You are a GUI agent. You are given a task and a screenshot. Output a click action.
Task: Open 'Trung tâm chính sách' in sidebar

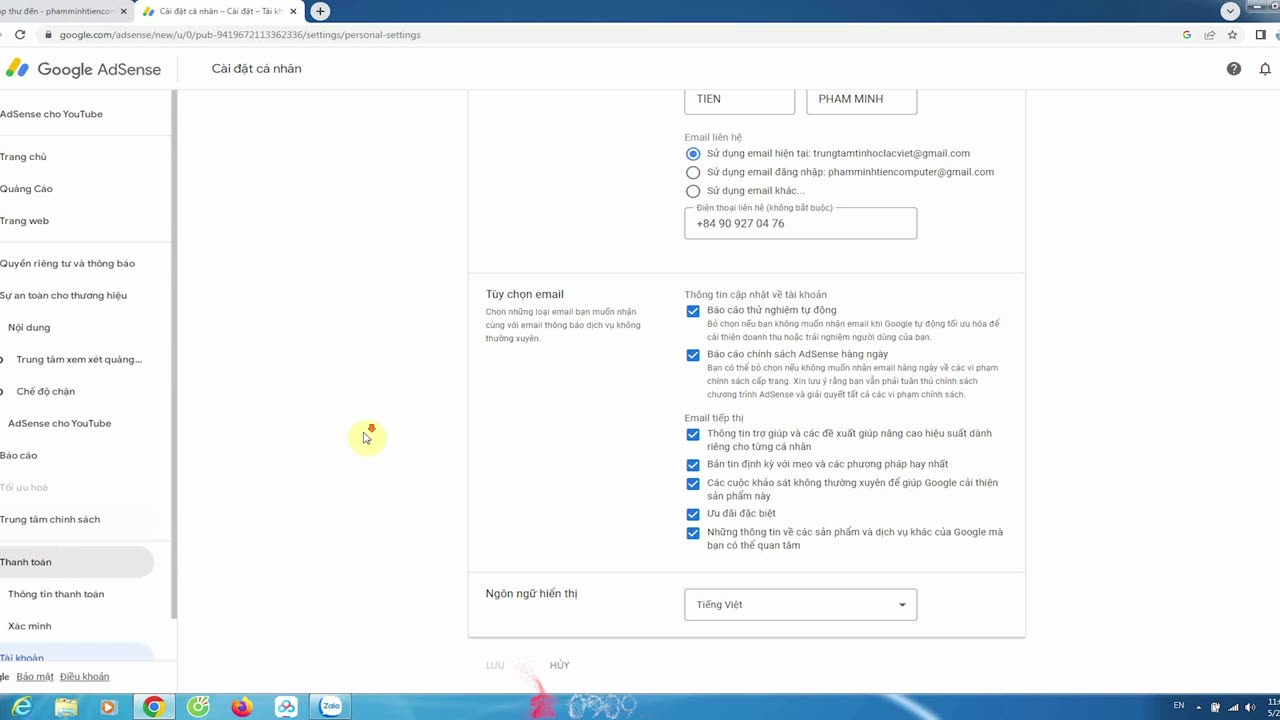coord(50,520)
